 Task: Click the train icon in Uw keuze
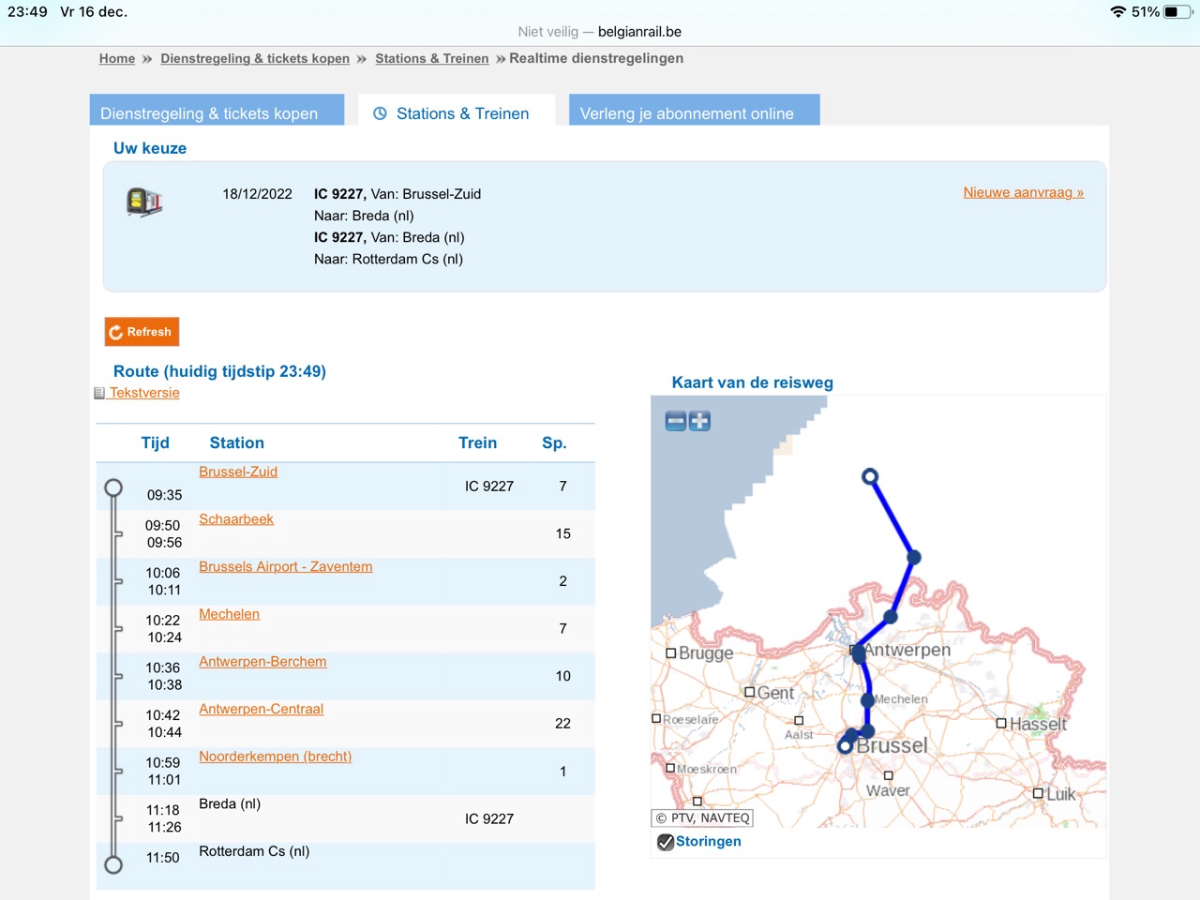(144, 202)
